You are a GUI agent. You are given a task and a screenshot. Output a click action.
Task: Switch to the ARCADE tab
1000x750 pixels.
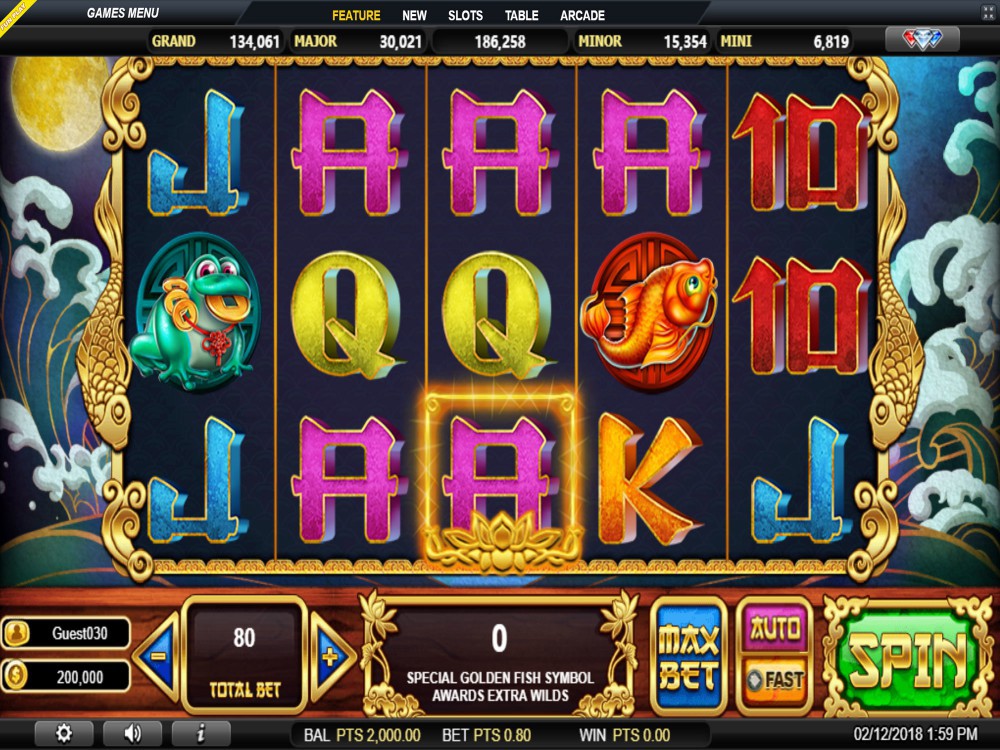582,15
